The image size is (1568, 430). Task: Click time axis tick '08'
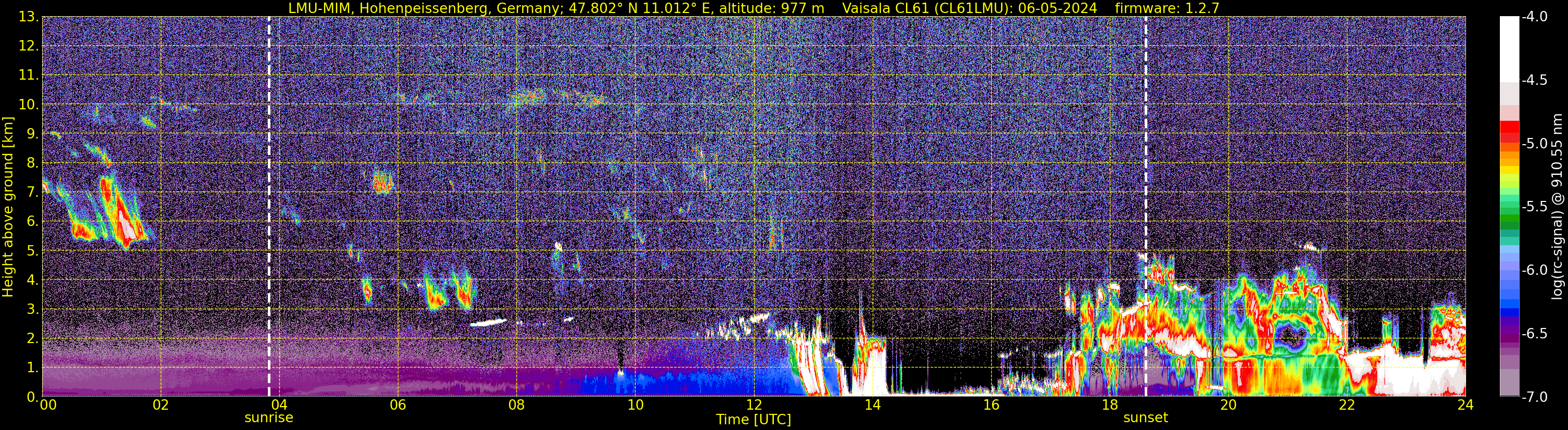pyautogui.click(x=516, y=405)
